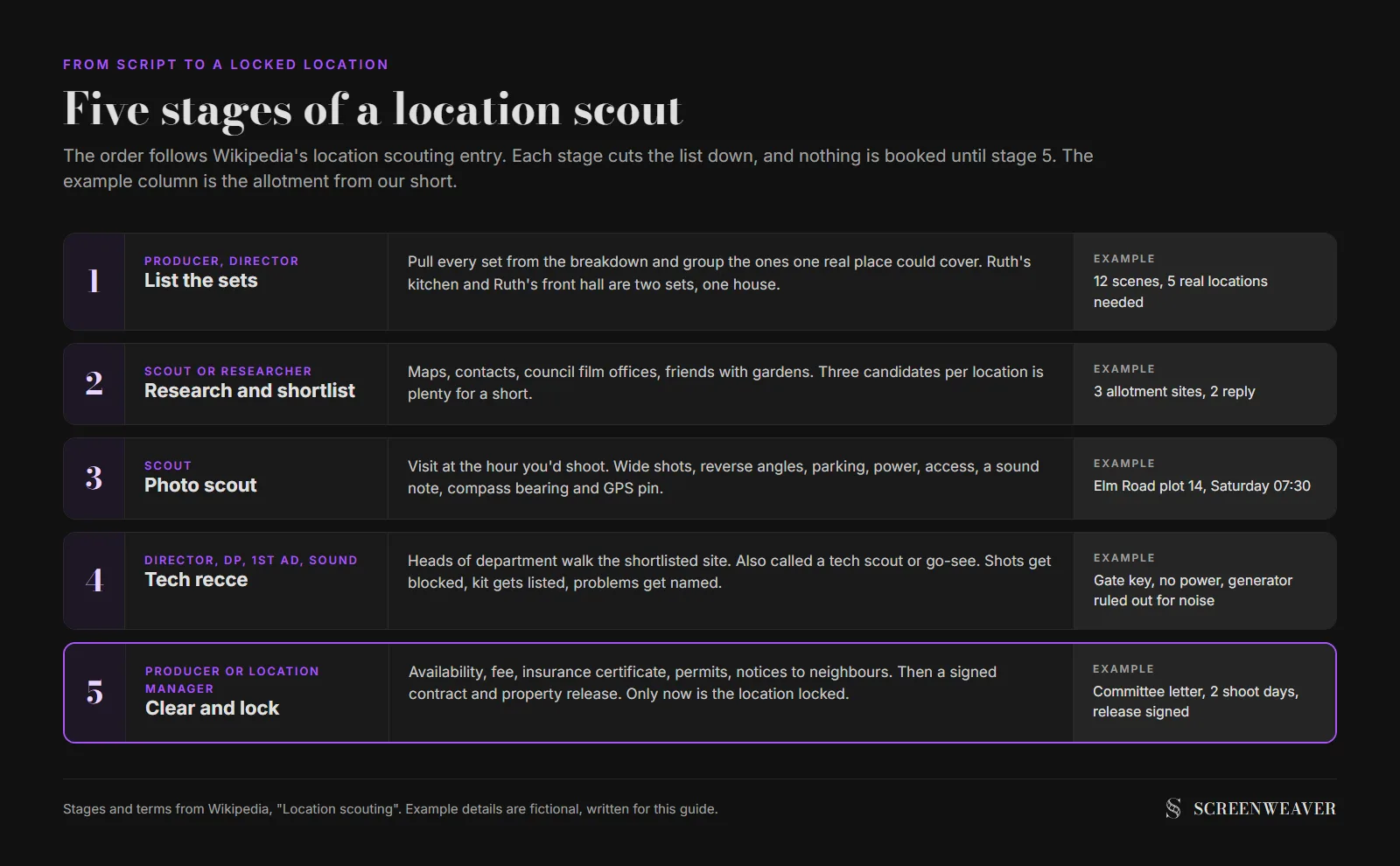Click the "Clear and lock" stage title
The height and width of the screenshot is (866, 1400).
(x=212, y=709)
